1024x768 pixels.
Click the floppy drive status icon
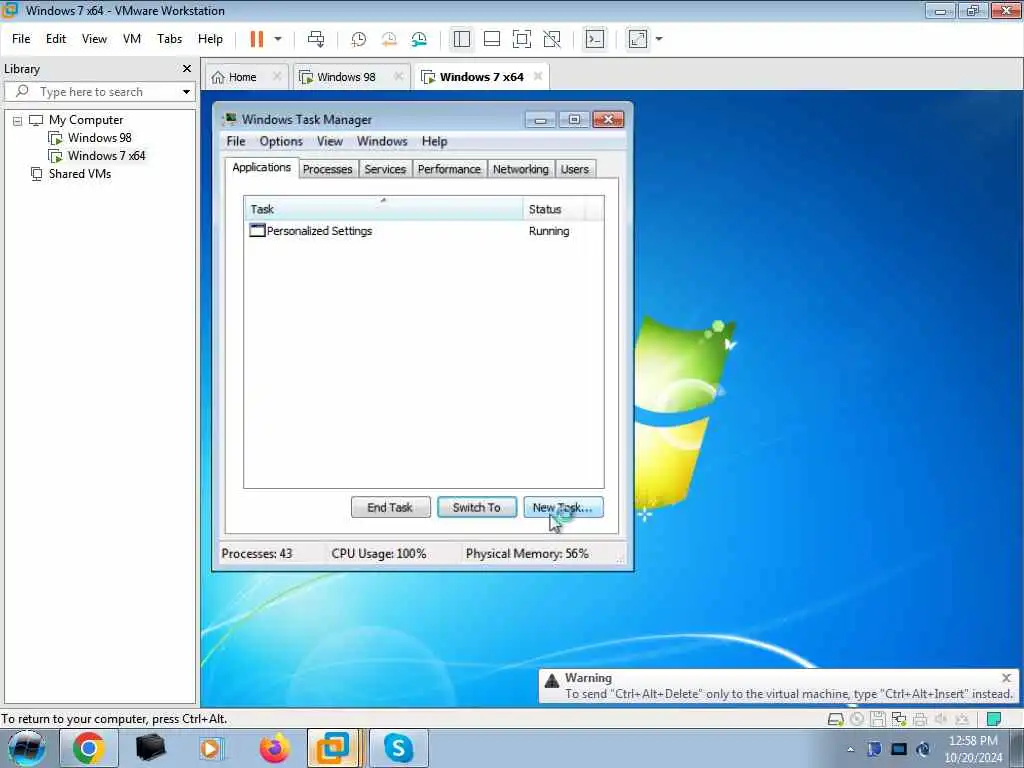tap(878, 720)
